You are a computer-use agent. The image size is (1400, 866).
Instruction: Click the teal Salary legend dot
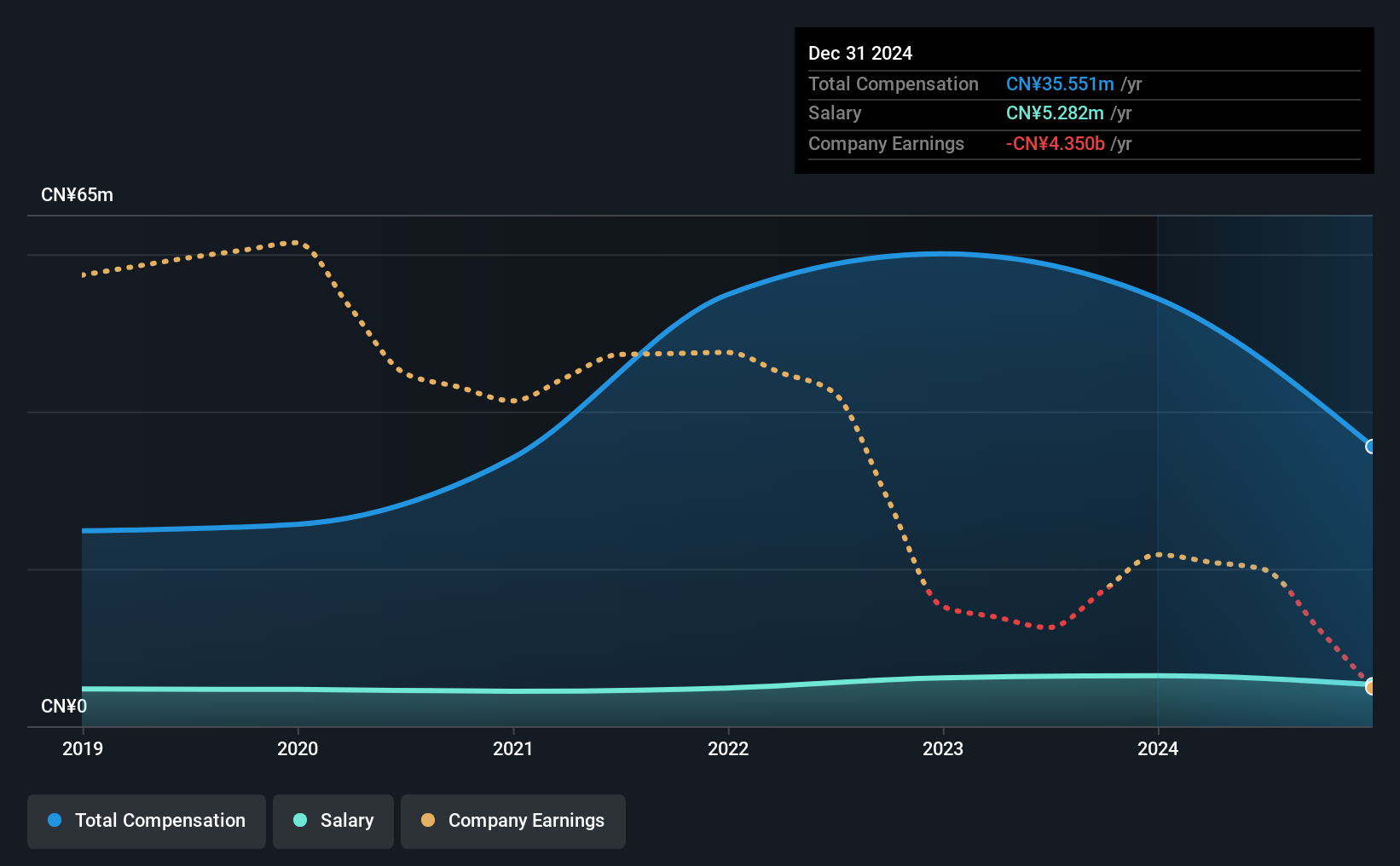tap(300, 820)
